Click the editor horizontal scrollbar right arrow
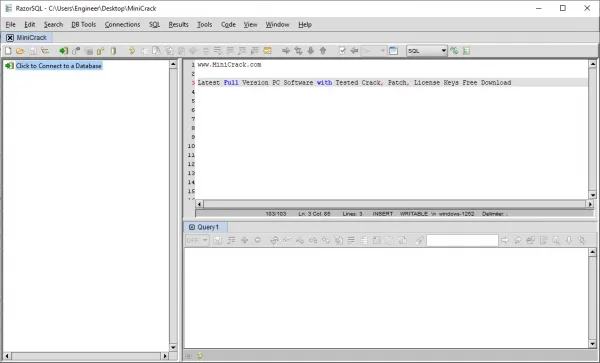Screen dimensions: 600x363 click(590, 204)
